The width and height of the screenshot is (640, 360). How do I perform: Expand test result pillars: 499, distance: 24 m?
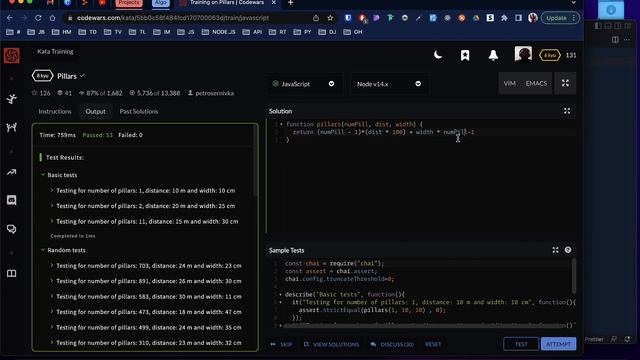pos(145,327)
